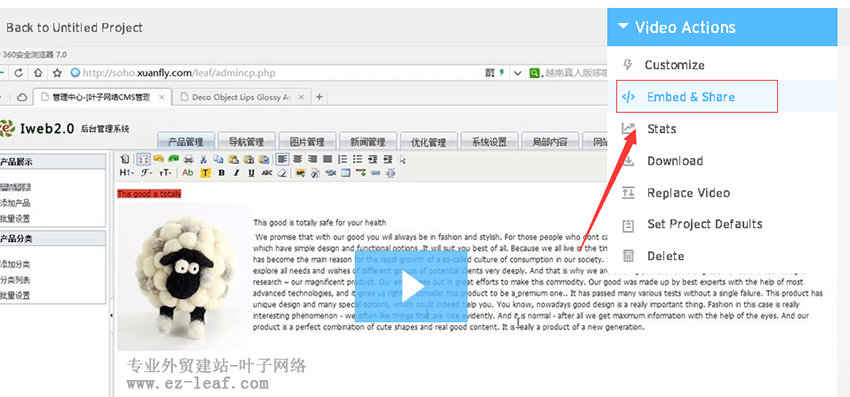This screenshot has height=397, width=850.
Task: Click the browser reload icon
Action: (18, 73)
